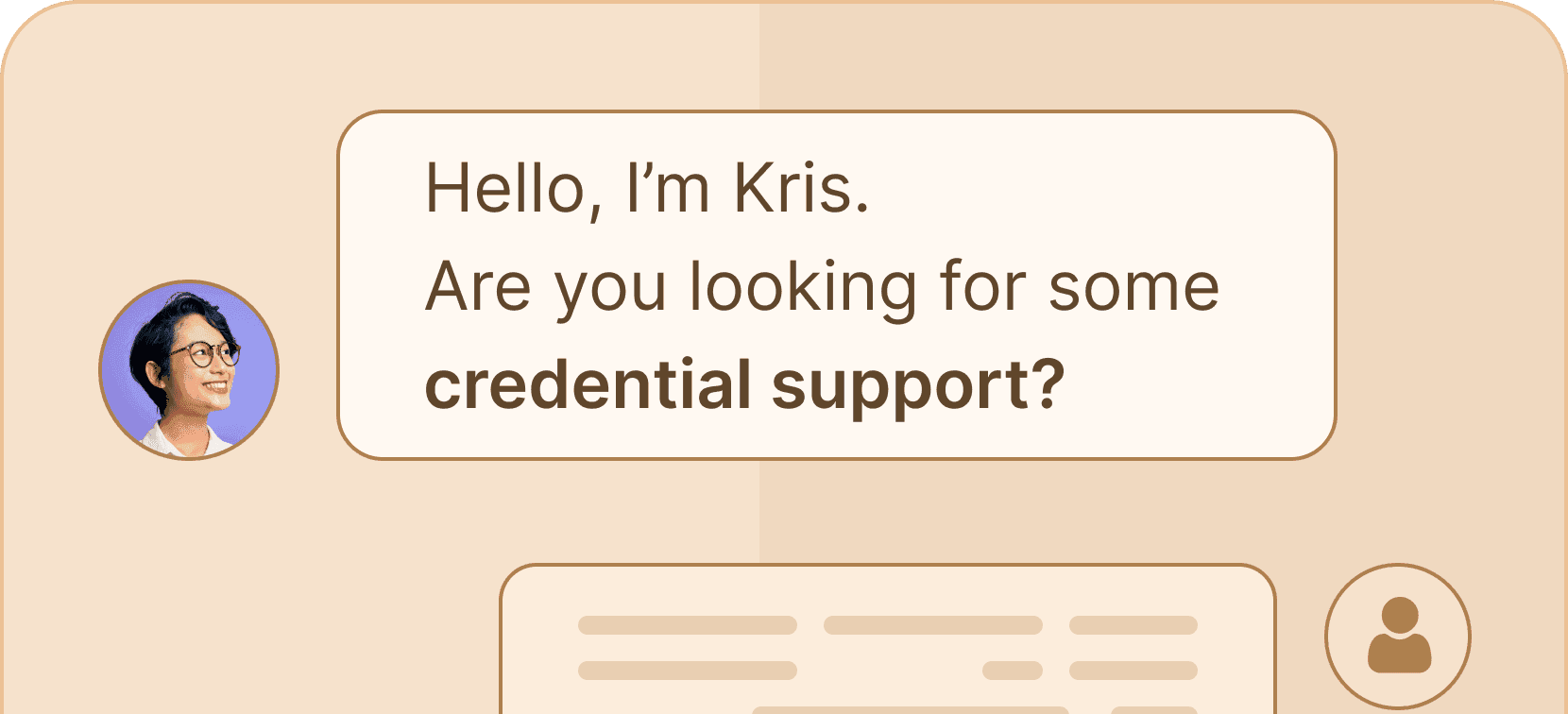
Task: Click the "Hello, I'm Kris." greeting line
Action: (x=647, y=189)
